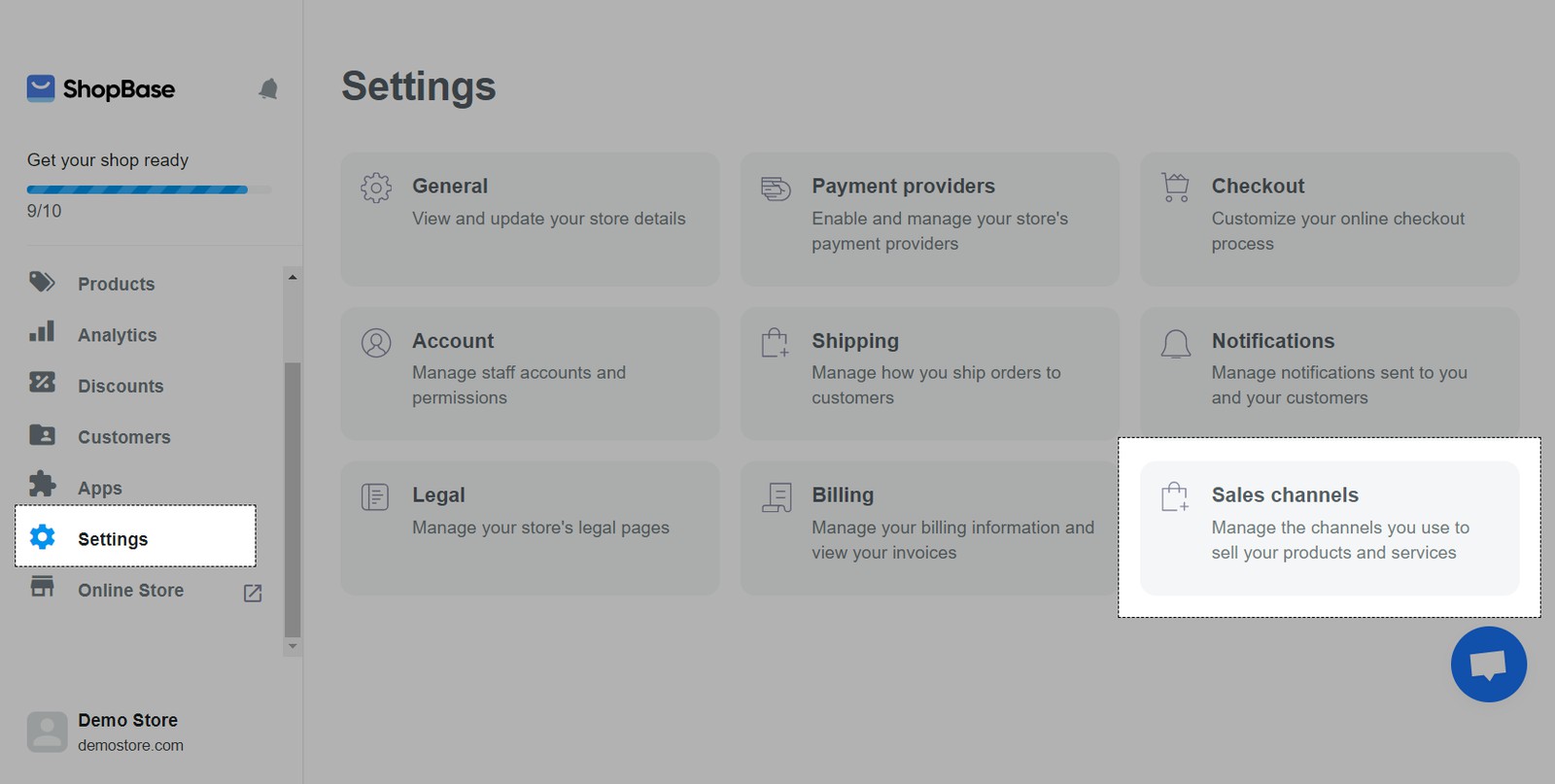Go to Analytics in the sidebar
Image resolution: width=1555 pixels, height=784 pixels.
click(x=117, y=335)
